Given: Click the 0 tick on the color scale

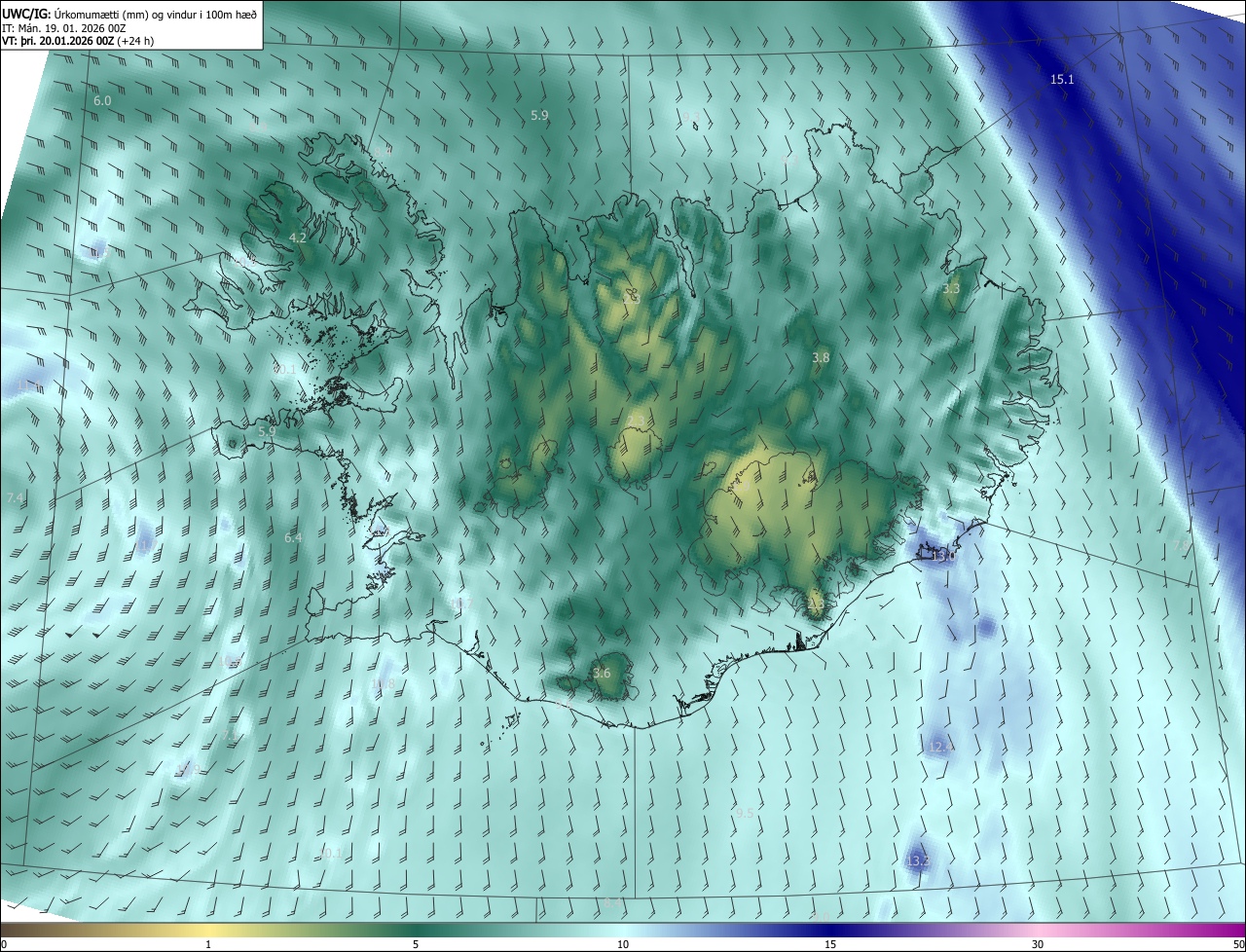Looking at the screenshot, I should (4, 944).
